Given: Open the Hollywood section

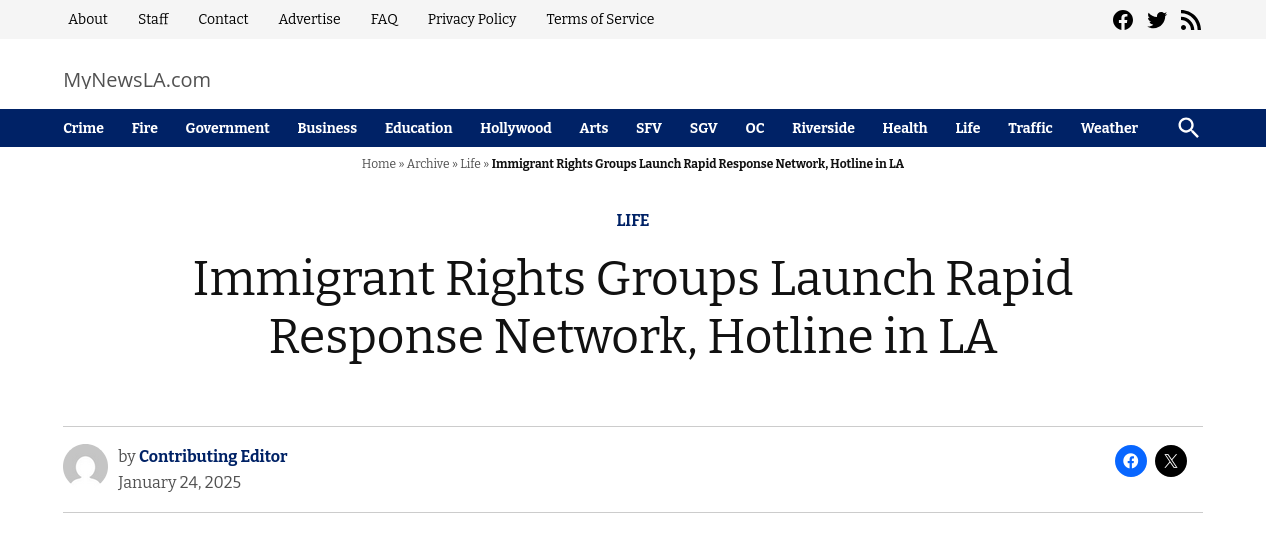Looking at the screenshot, I should click(516, 128).
